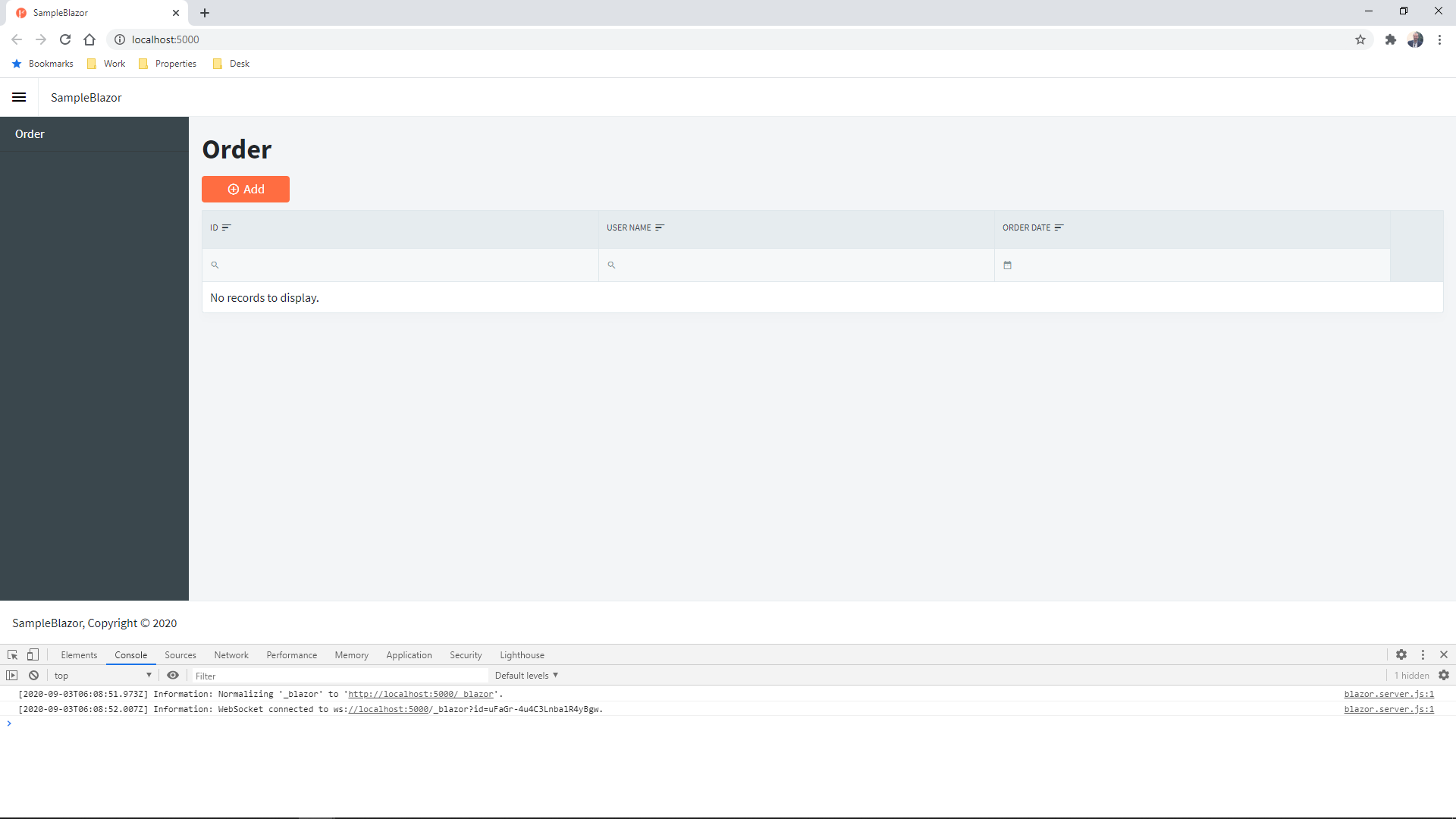Open the Desk bookmarks folder
The image size is (1456, 819).
(231, 64)
